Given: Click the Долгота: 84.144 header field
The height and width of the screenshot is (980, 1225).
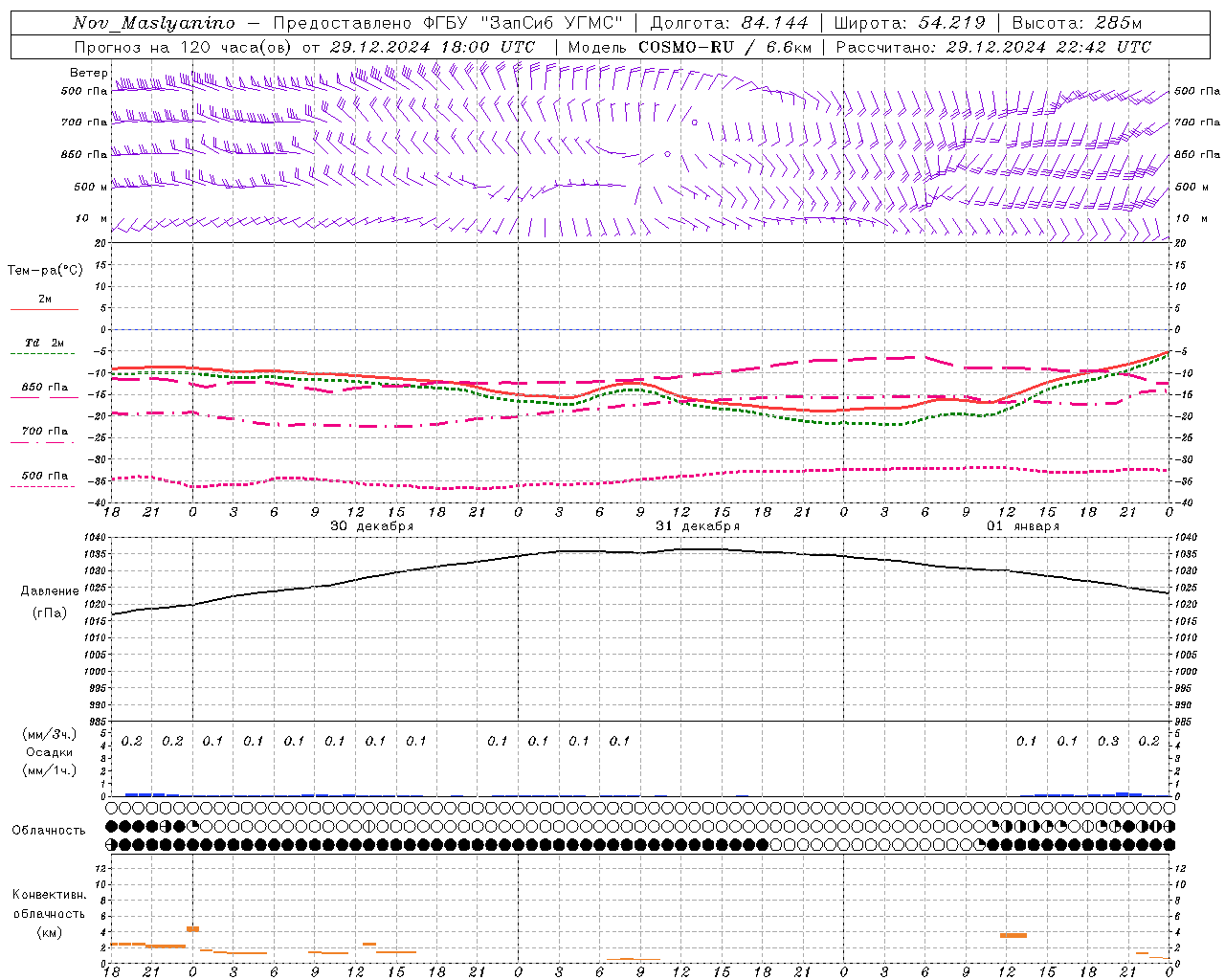Looking at the screenshot, I should [729, 23].
